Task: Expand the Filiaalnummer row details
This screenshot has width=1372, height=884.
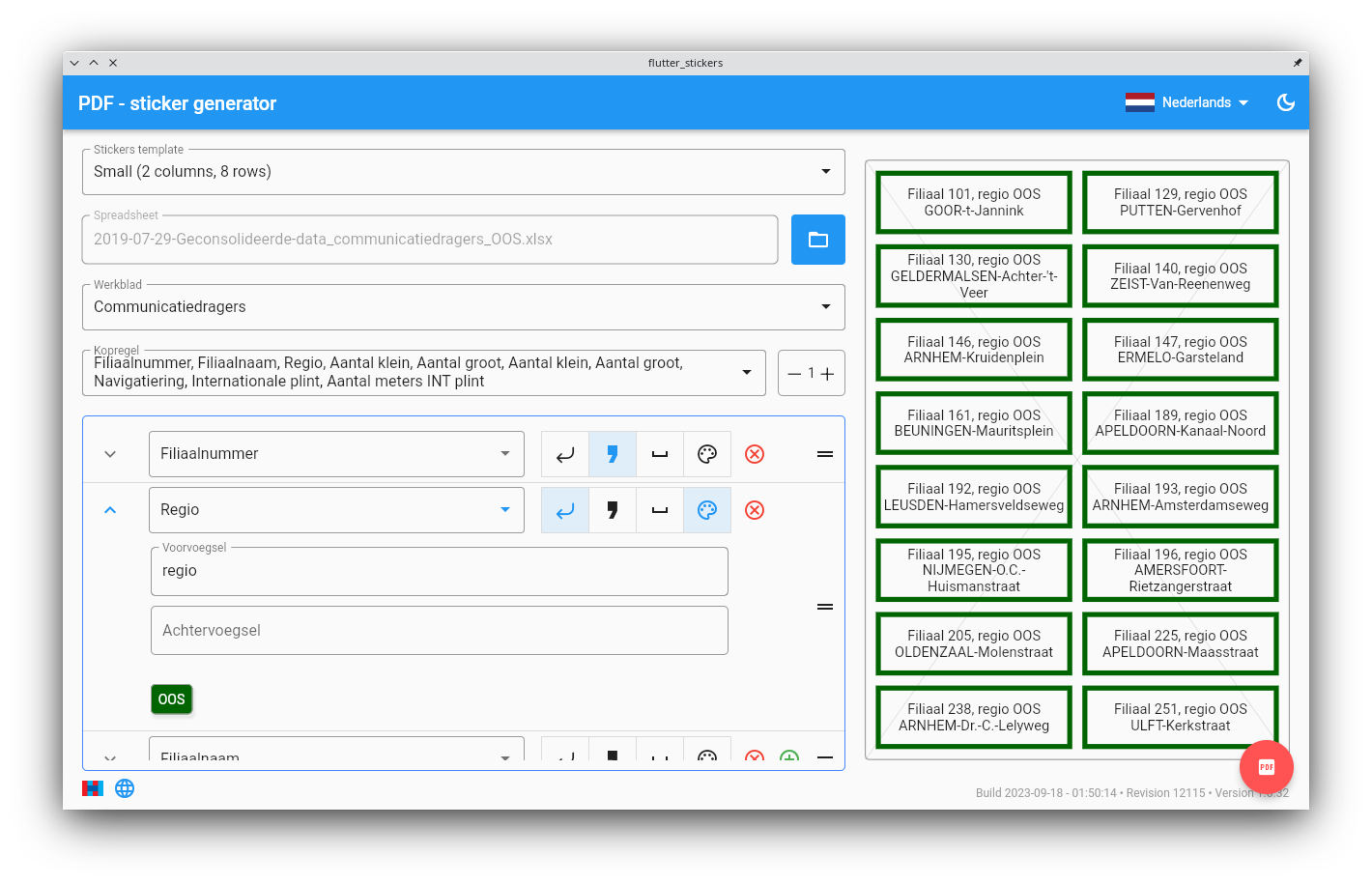Action: [x=110, y=454]
